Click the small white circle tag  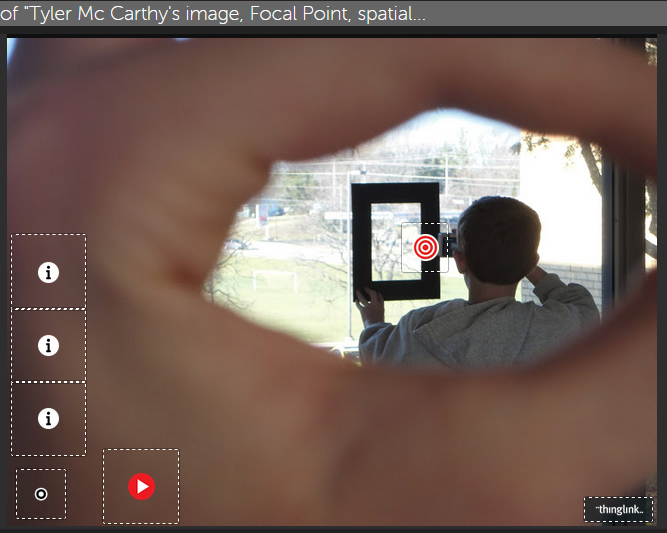(41, 494)
